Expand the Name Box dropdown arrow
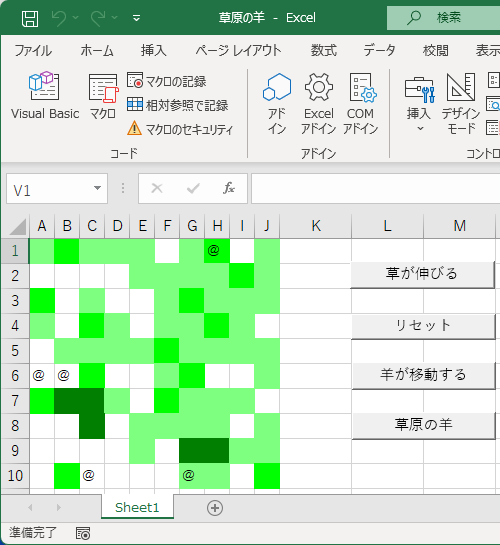 (x=97, y=188)
